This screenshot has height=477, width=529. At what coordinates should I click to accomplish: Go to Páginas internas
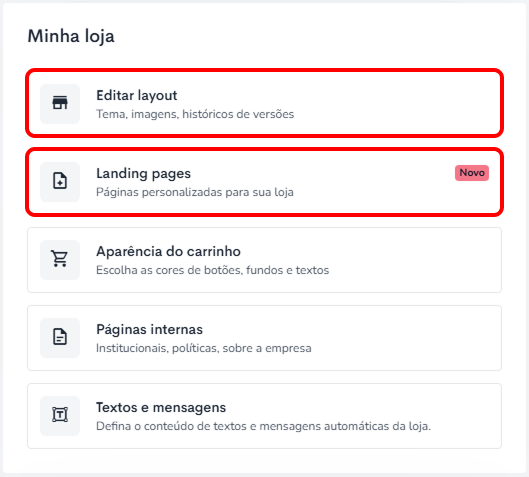click(x=264, y=338)
